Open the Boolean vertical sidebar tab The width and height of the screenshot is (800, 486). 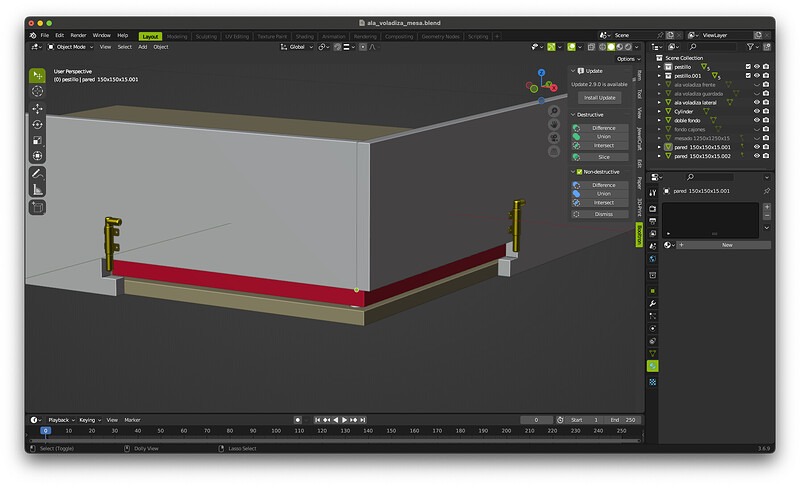tap(639, 234)
